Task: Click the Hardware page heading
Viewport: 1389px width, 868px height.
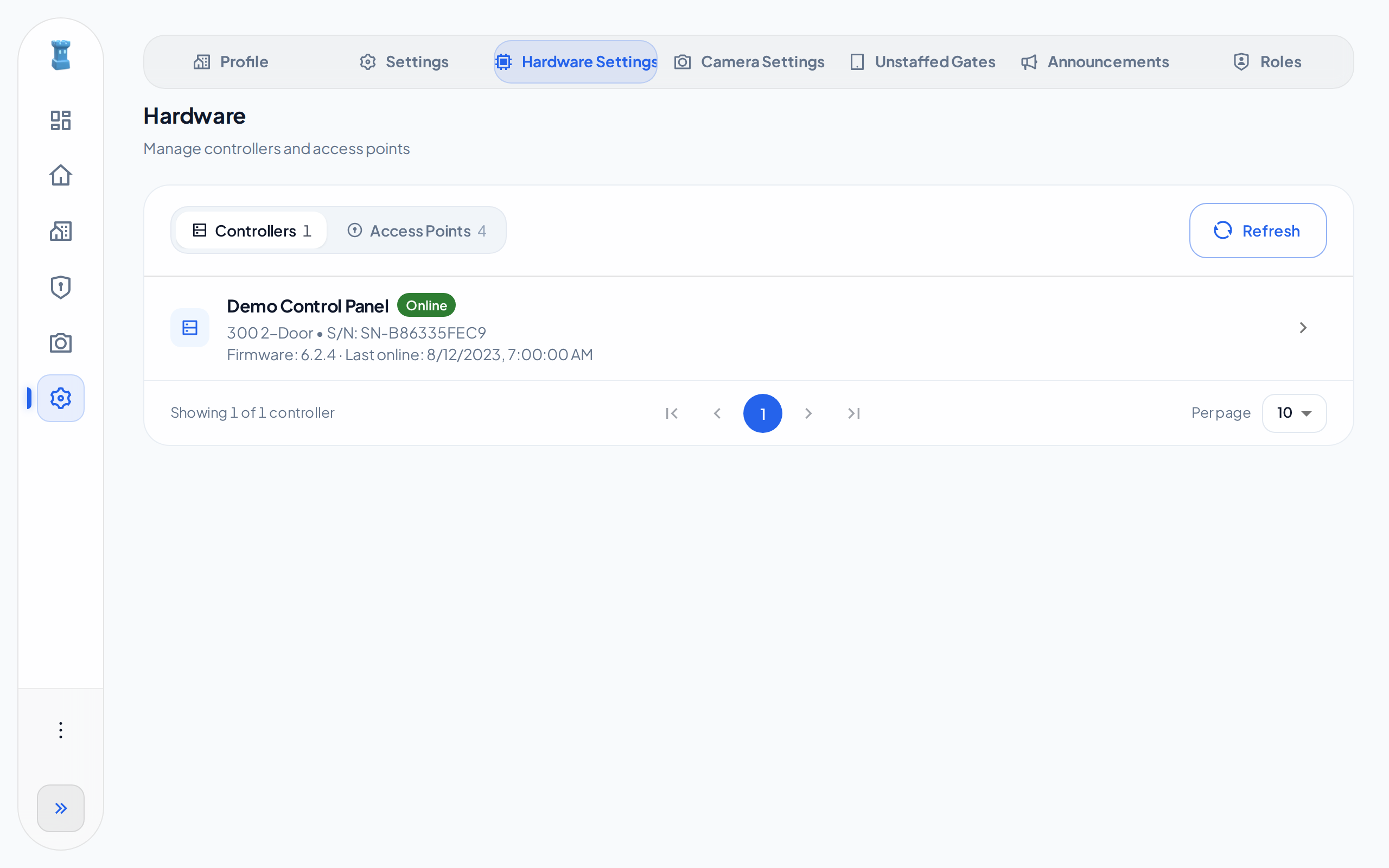Action: pyautogui.click(x=195, y=116)
